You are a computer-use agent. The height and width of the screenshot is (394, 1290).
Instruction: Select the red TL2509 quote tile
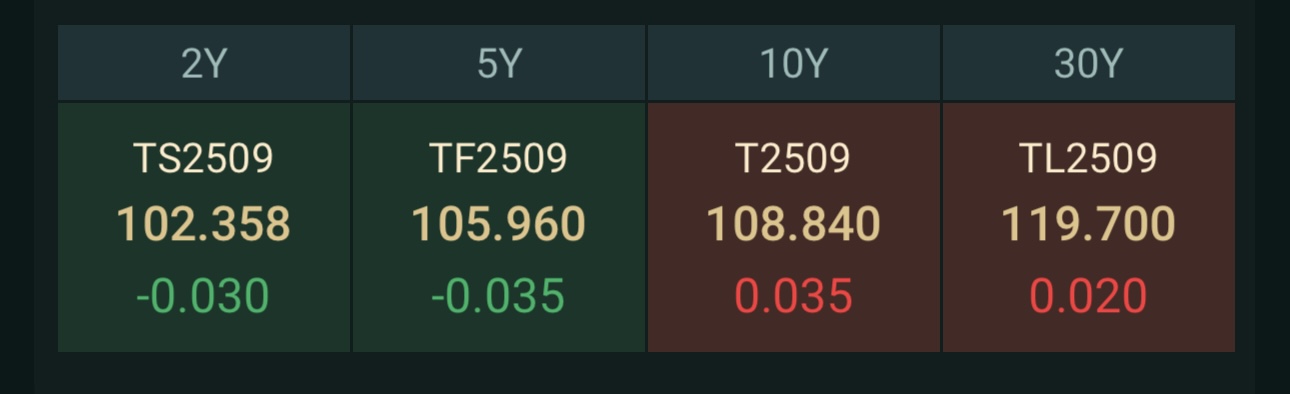(1089, 227)
